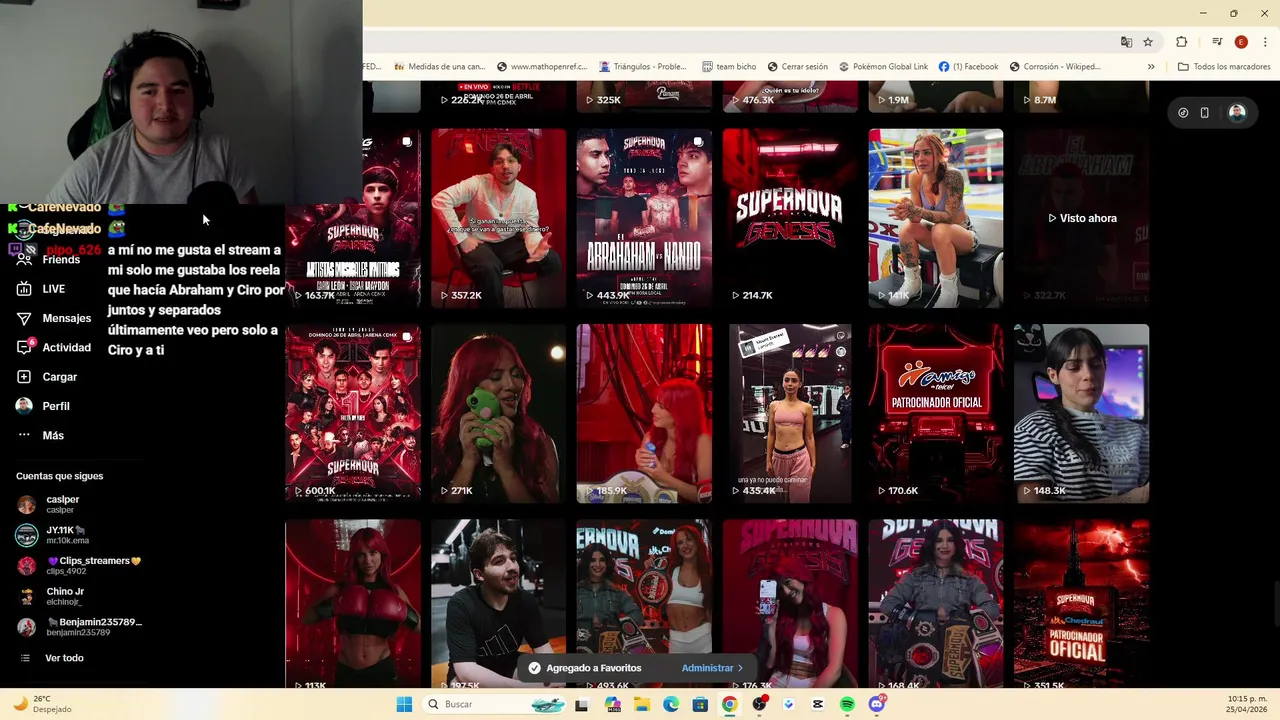The image size is (1280, 720).
Task: Open the video with 185.9K views
Action: [644, 412]
